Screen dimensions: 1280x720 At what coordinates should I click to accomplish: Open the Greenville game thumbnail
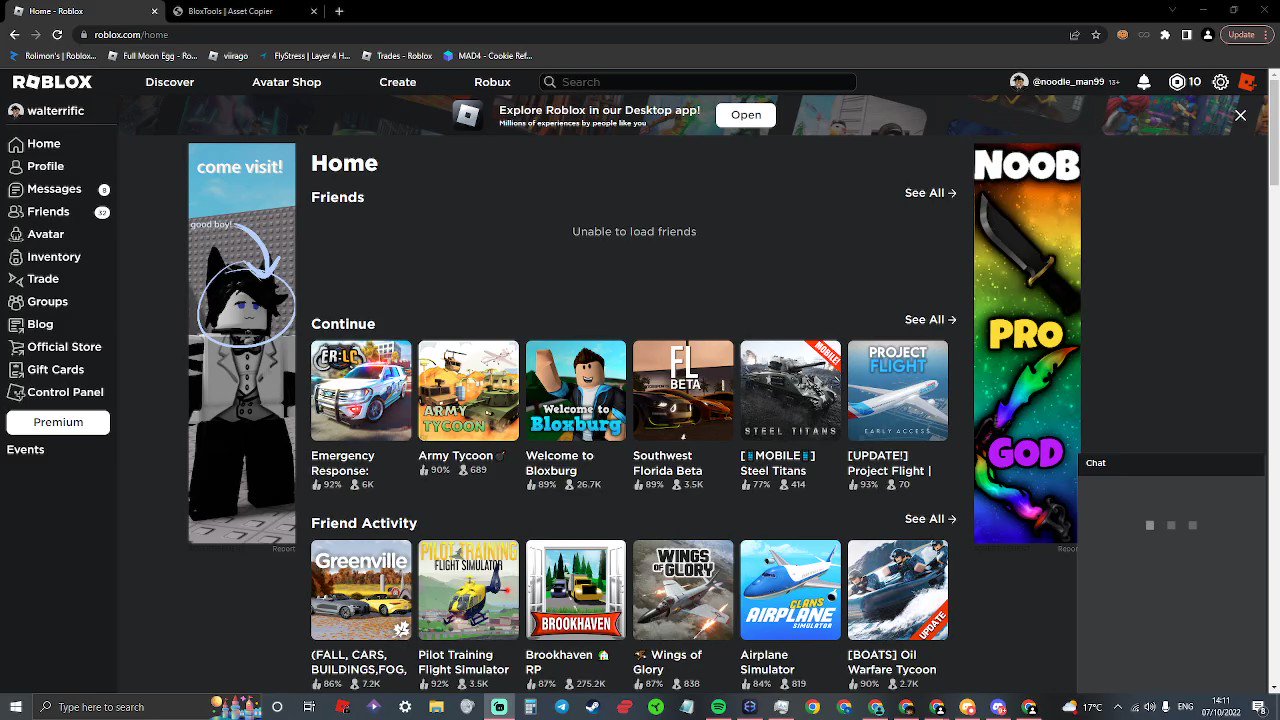coord(361,590)
